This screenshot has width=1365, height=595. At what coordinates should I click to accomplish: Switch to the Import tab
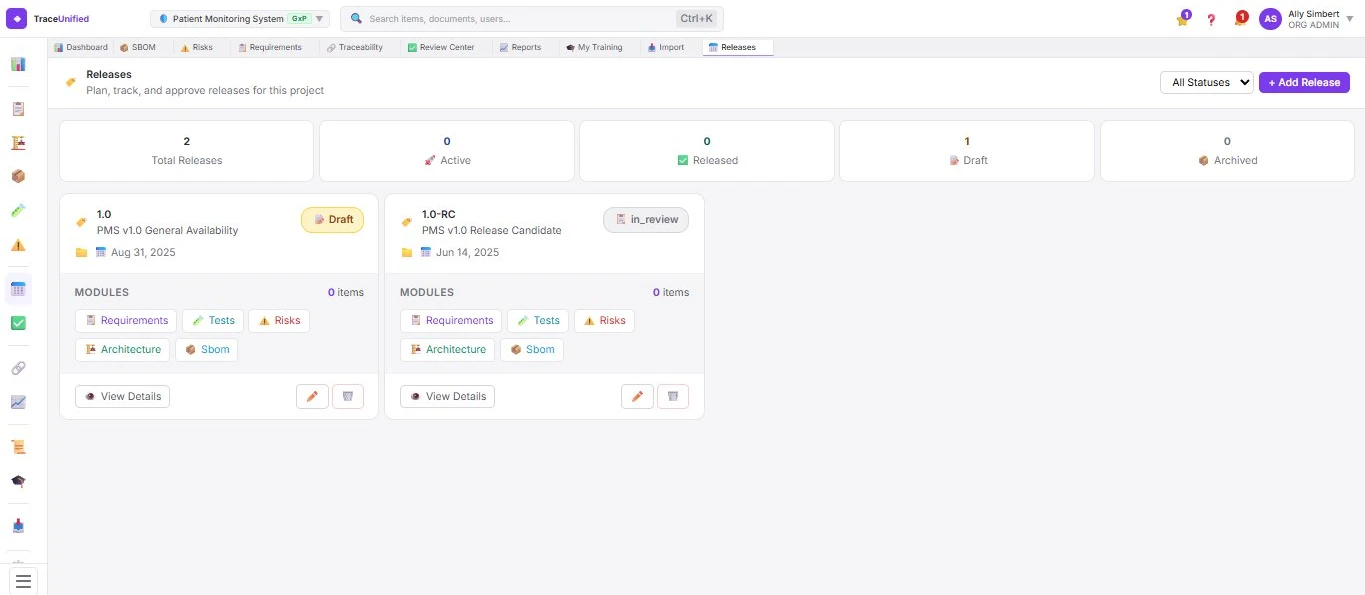[666, 47]
